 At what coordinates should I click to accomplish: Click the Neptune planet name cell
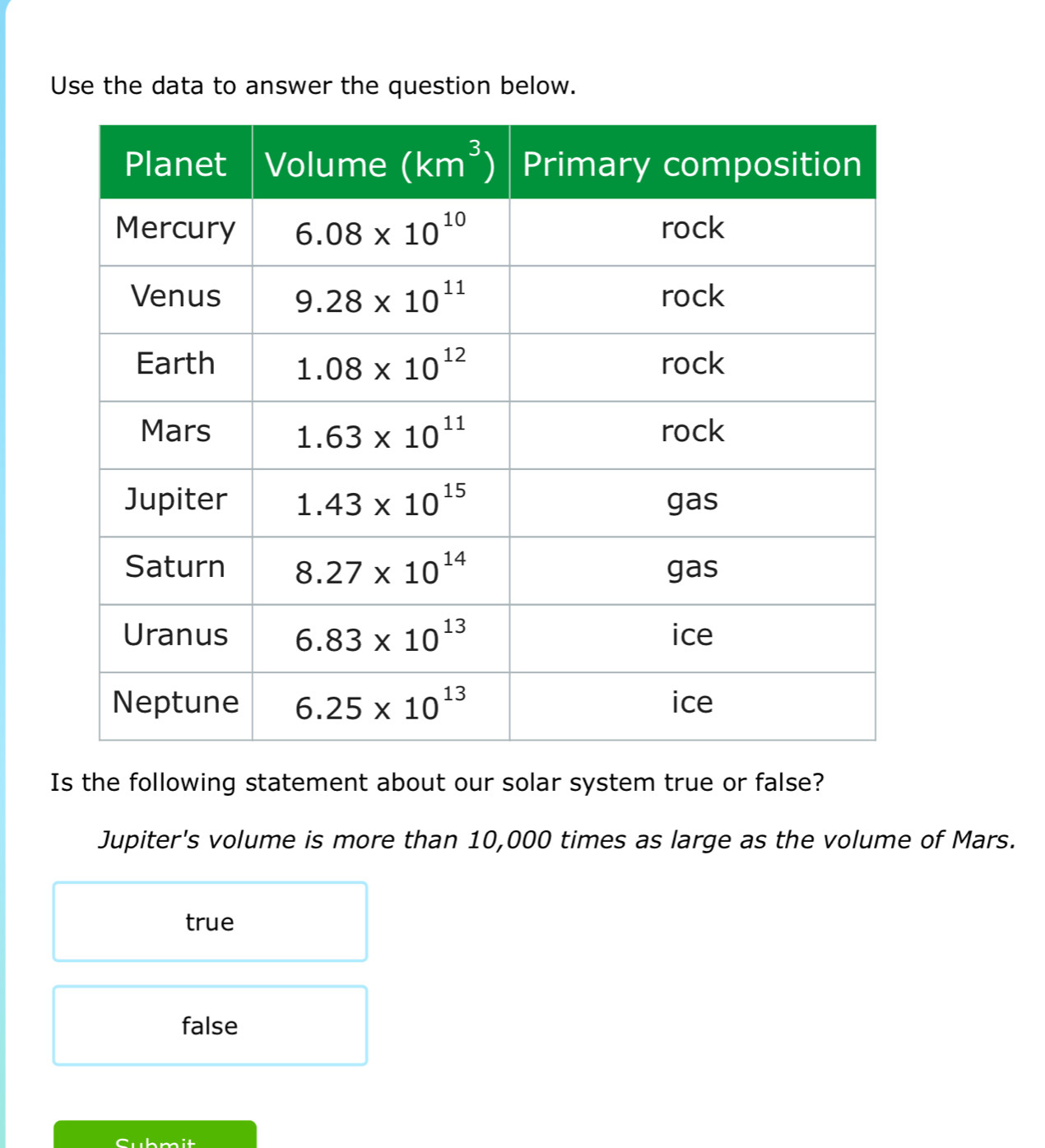[x=175, y=703]
